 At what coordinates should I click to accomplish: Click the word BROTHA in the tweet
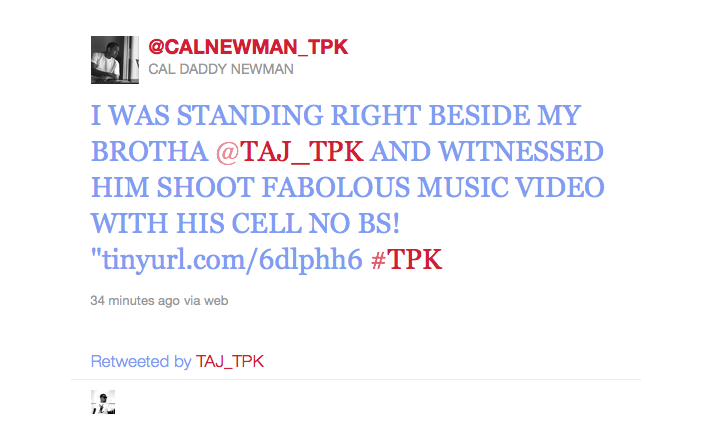pos(149,151)
